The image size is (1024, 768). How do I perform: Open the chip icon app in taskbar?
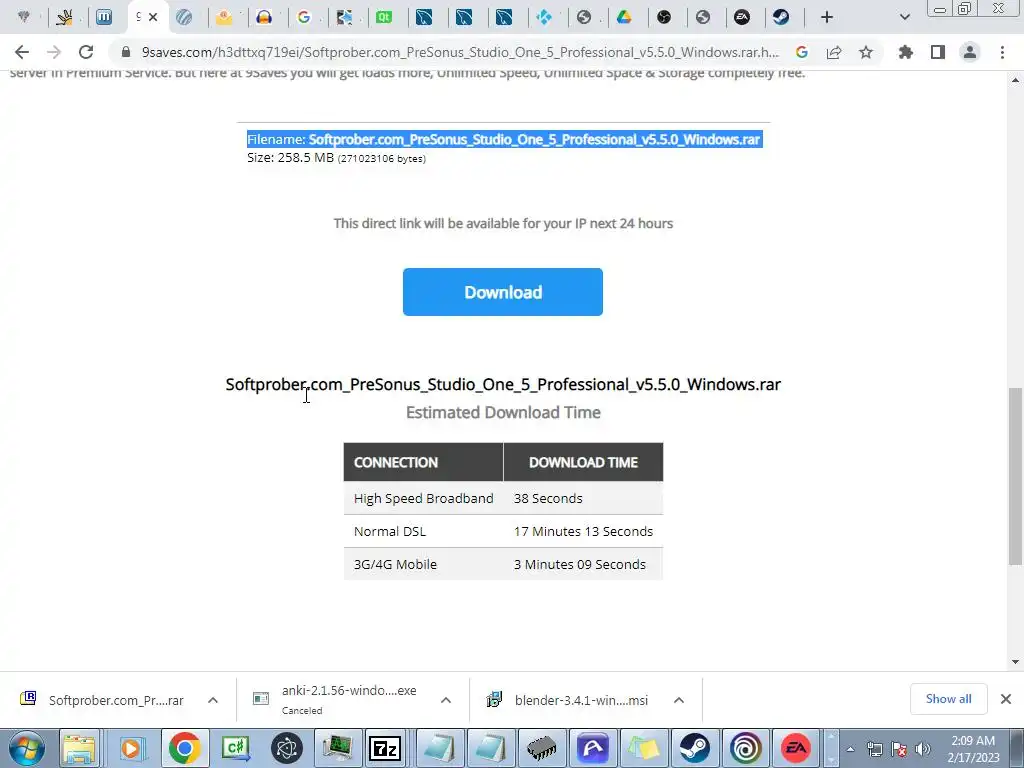541,748
